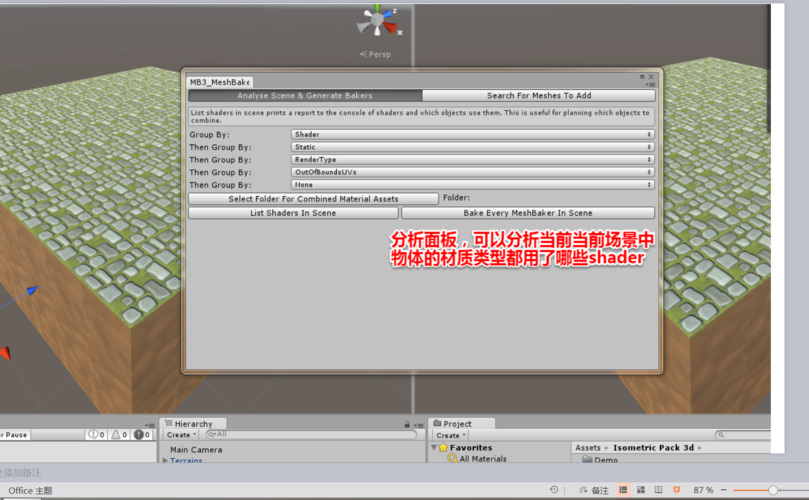Toggle console error messages filter
The width and height of the screenshot is (809, 500).
coord(142,435)
